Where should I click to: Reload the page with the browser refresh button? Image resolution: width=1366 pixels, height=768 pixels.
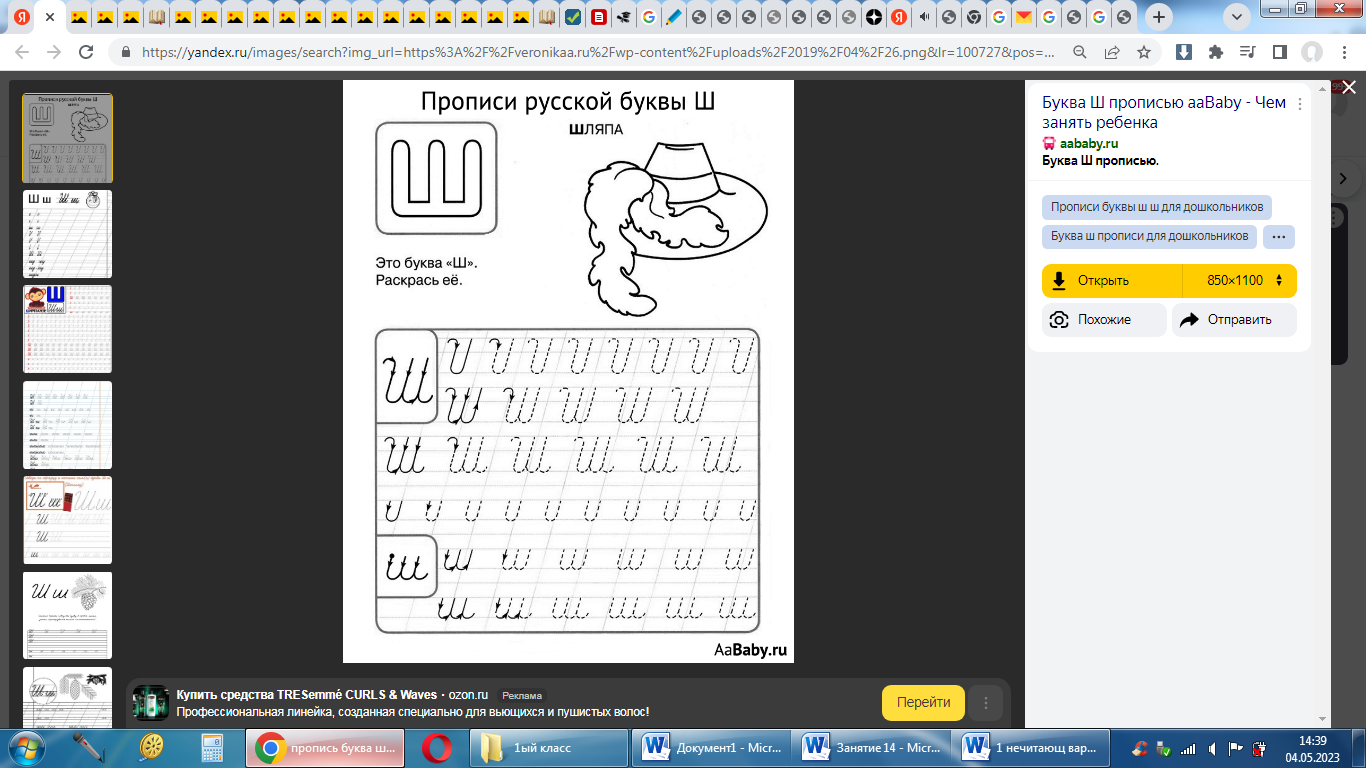click(85, 52)
